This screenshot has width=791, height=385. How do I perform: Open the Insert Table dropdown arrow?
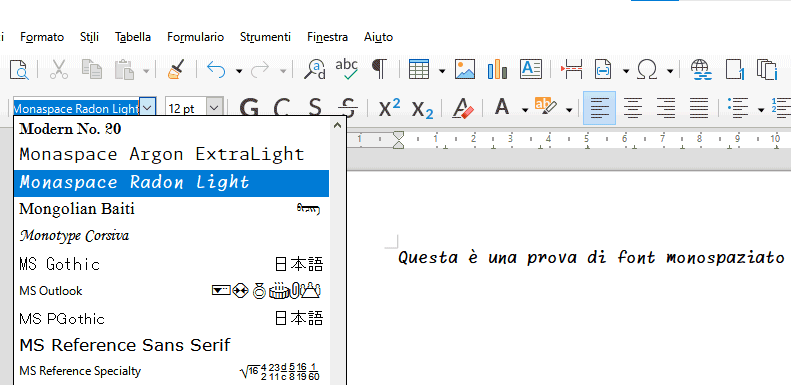tap(442, 71)
